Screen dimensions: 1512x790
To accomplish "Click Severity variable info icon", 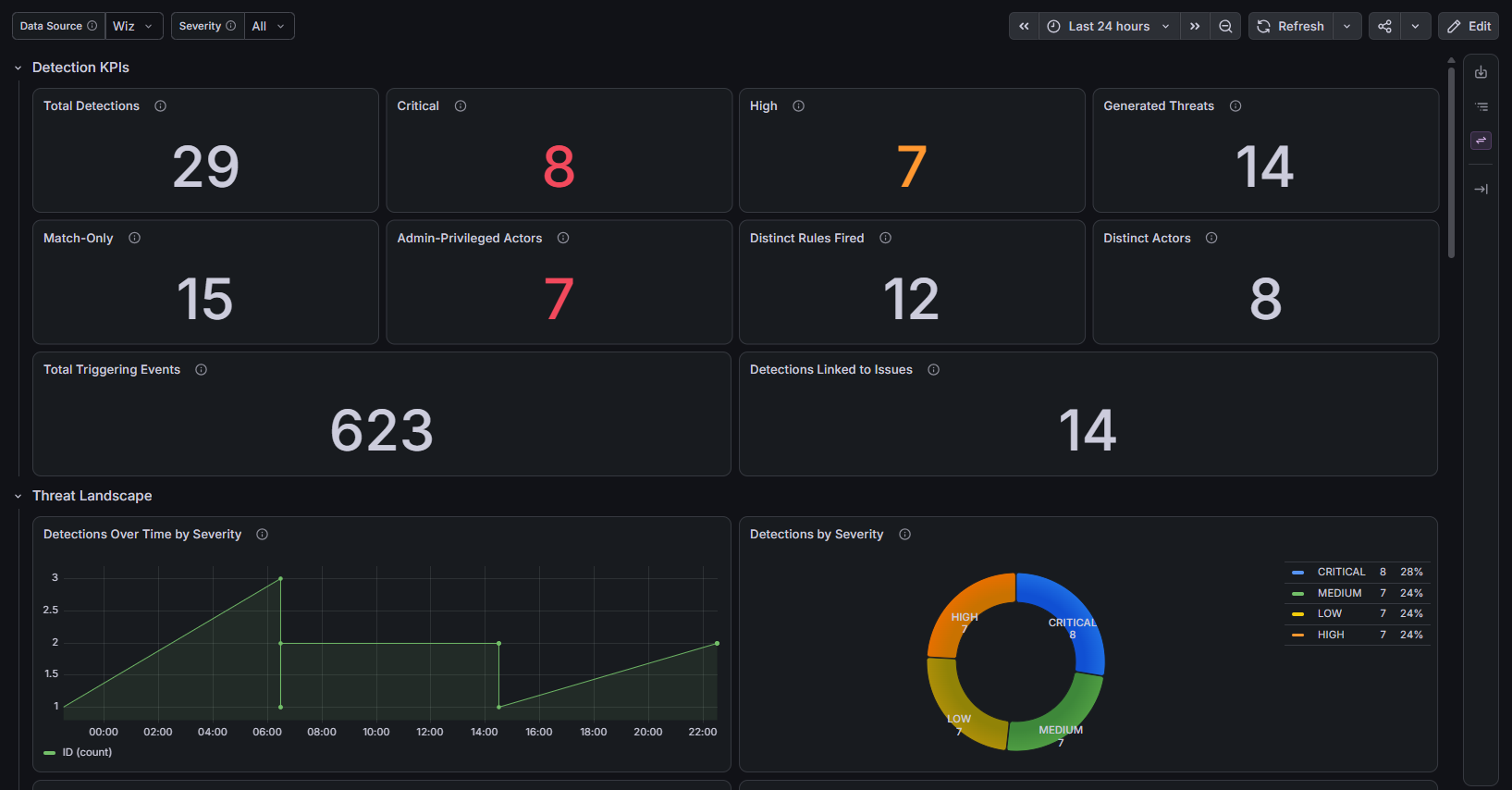I will (231, 26).
